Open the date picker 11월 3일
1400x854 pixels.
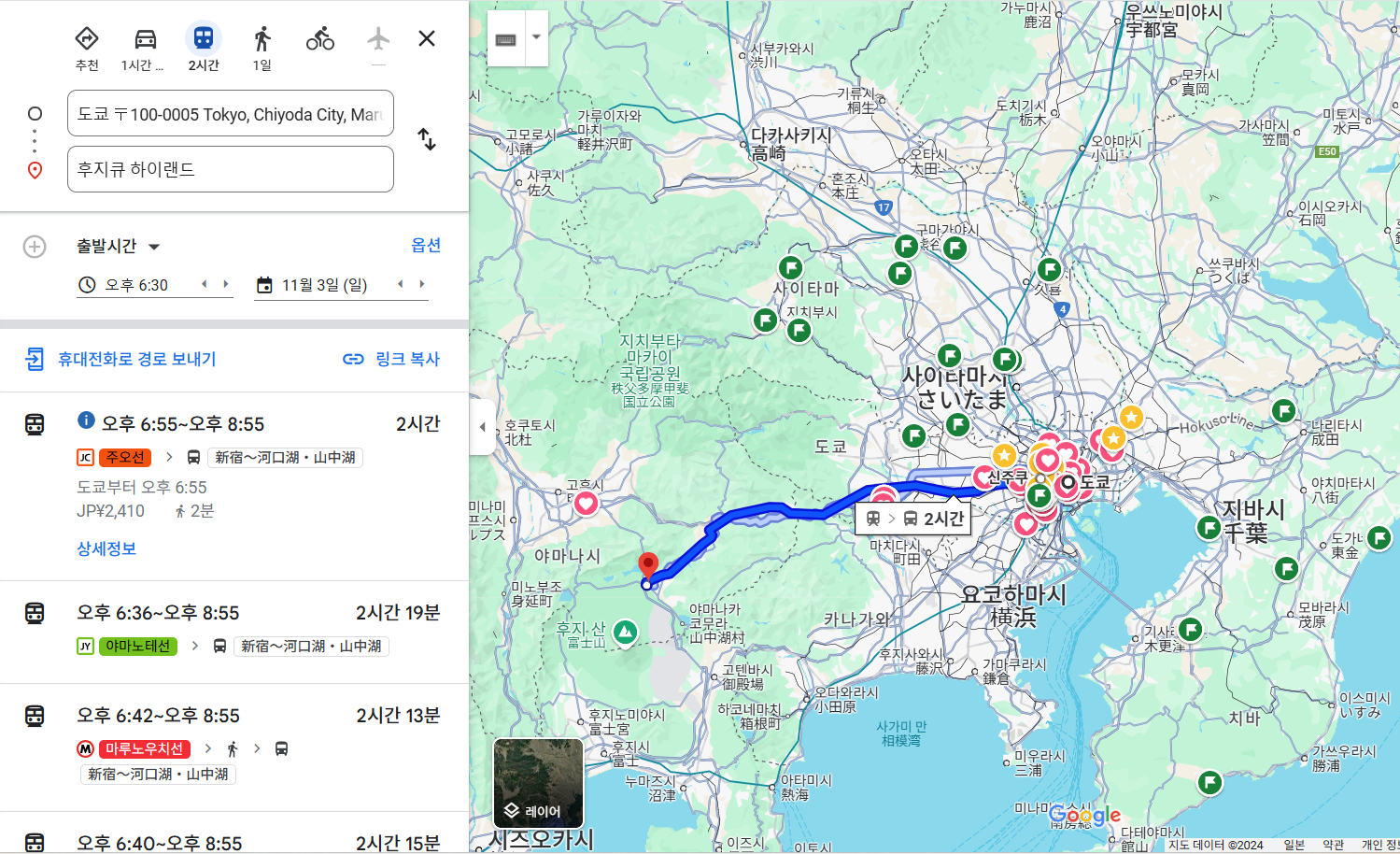click(324, 285)
